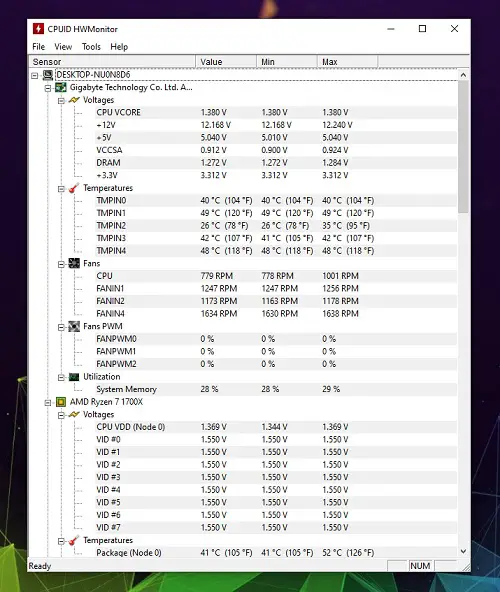Select the FANIN4 row
Screen dimensions: 500x592
tap(276, 314)
